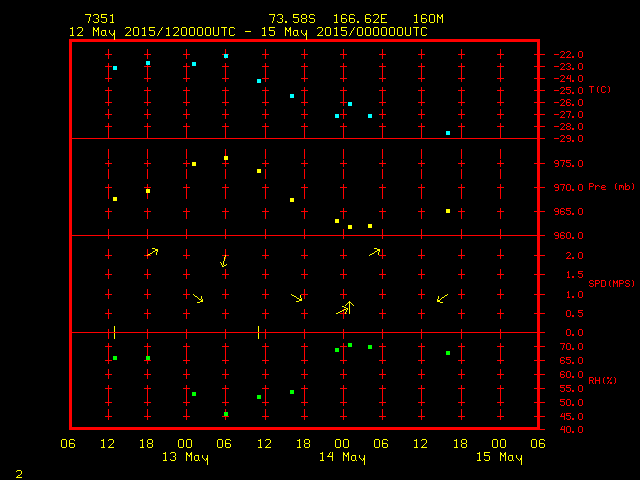This screenshot has height=480, width=640.
Task: Select the 166.62E longitude text
Action: (367, 19)
